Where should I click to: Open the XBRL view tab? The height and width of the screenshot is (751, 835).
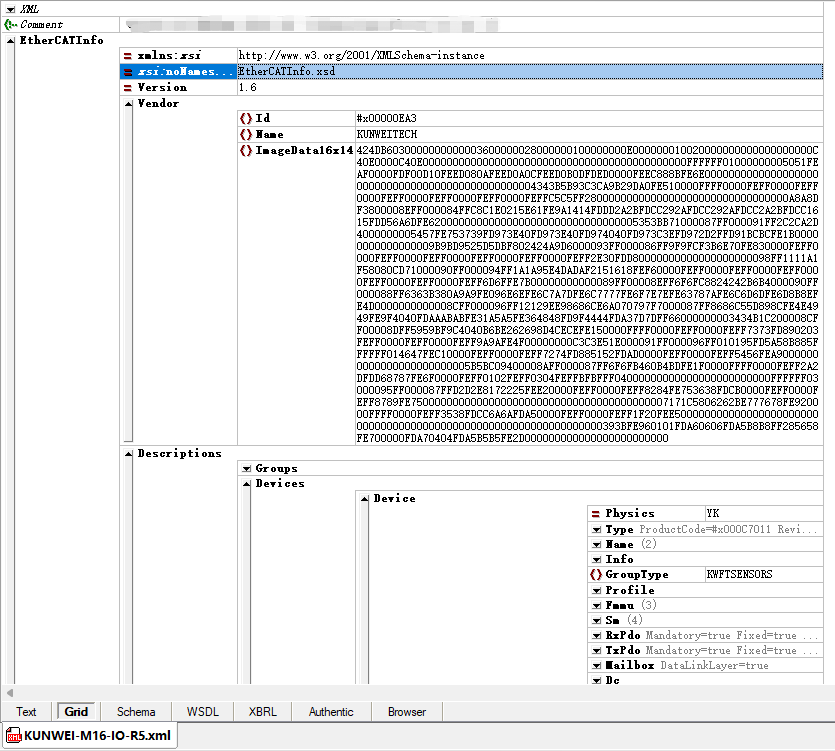(x=263, y=712)
